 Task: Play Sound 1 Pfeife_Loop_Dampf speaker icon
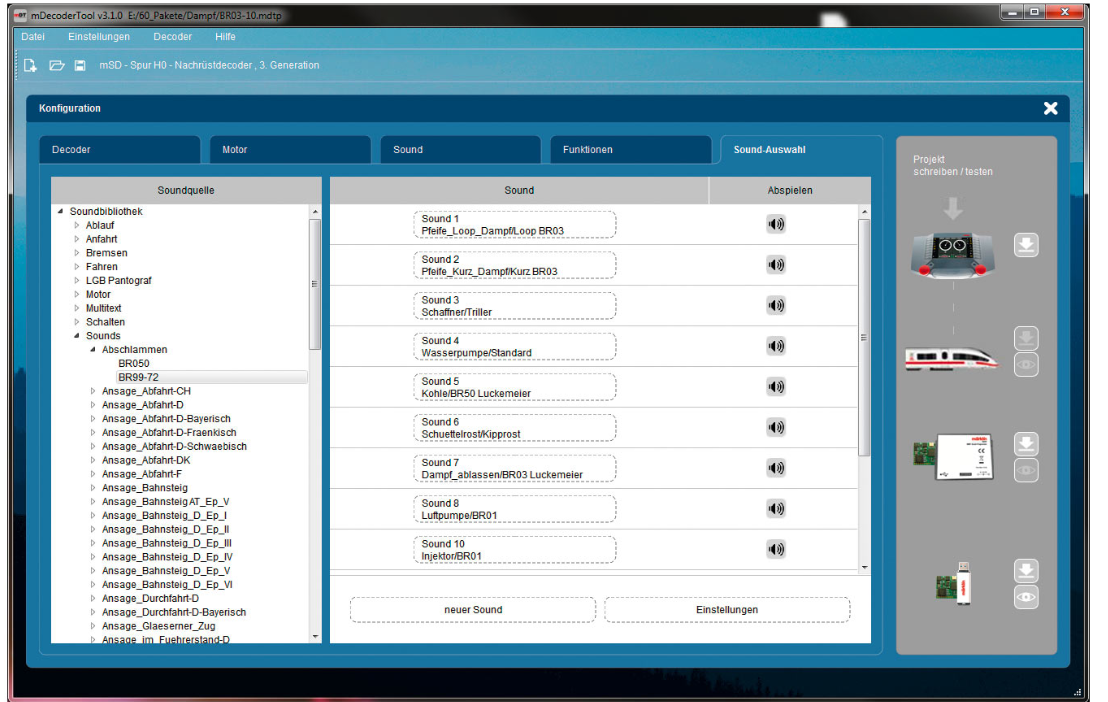click(776, 224)
